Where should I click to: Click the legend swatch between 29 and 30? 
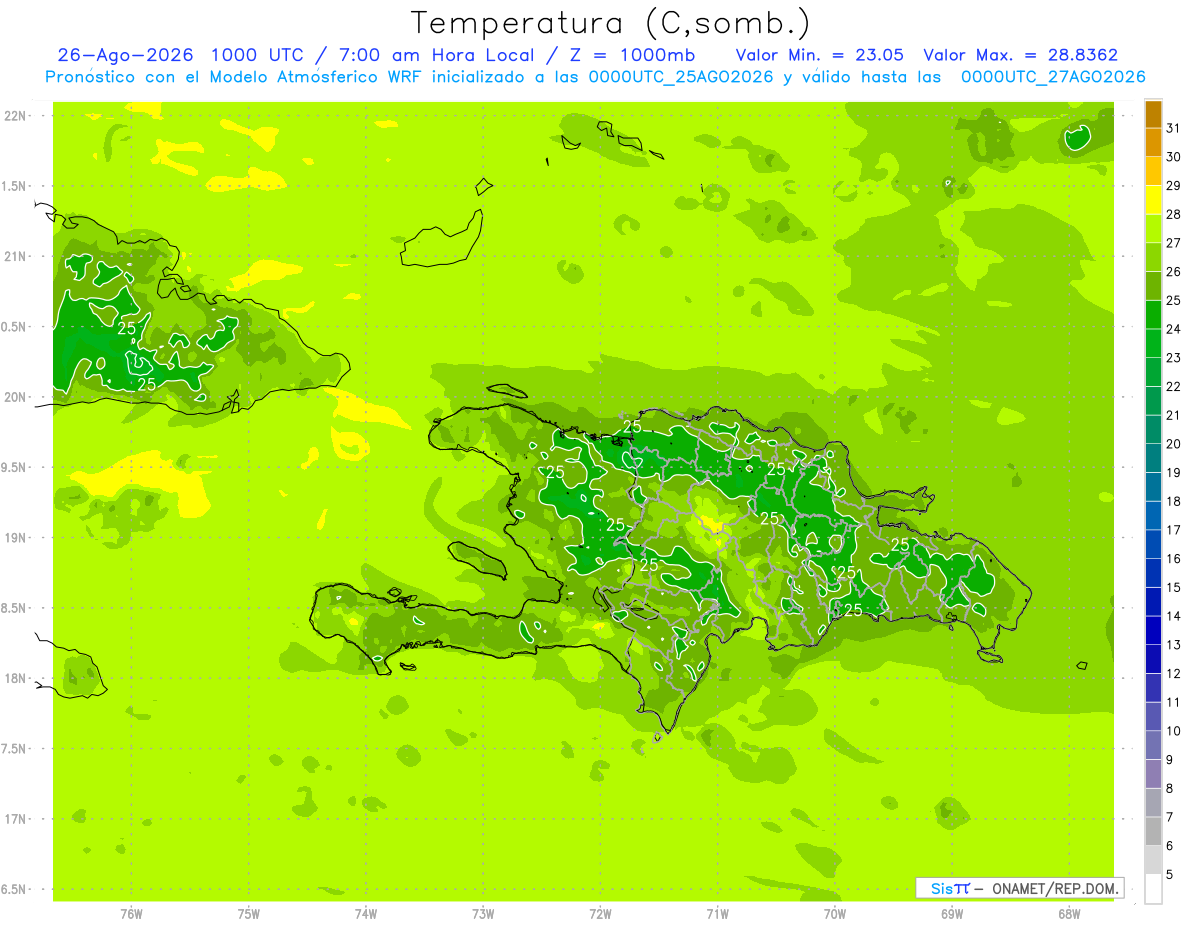pos(1153,171)
